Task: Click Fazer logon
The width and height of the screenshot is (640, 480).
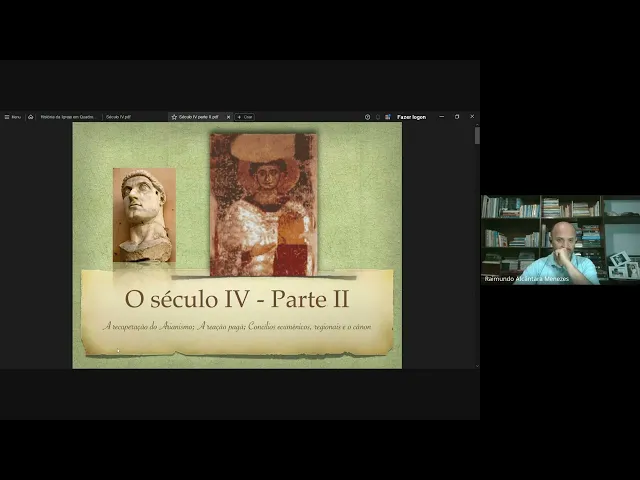Action: point(411,117)
